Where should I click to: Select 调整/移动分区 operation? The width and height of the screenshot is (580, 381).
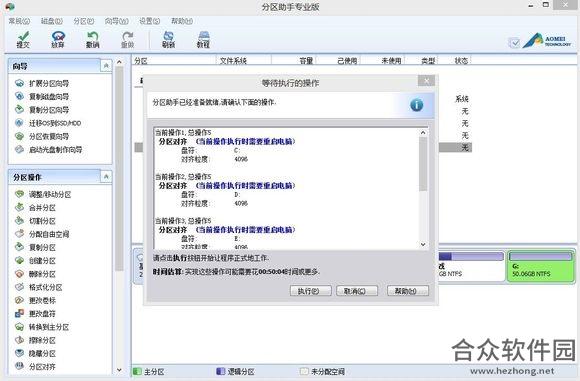point(43,194)
